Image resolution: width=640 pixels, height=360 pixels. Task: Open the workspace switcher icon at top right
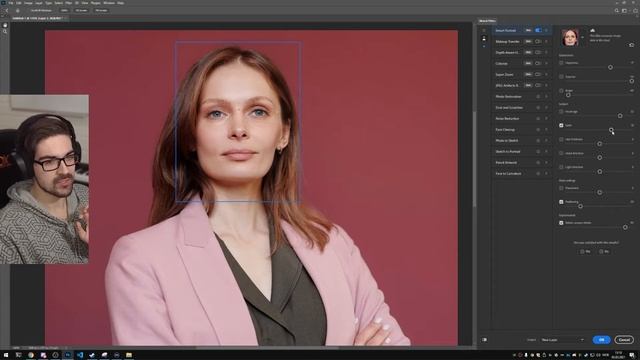click(624, 11)
